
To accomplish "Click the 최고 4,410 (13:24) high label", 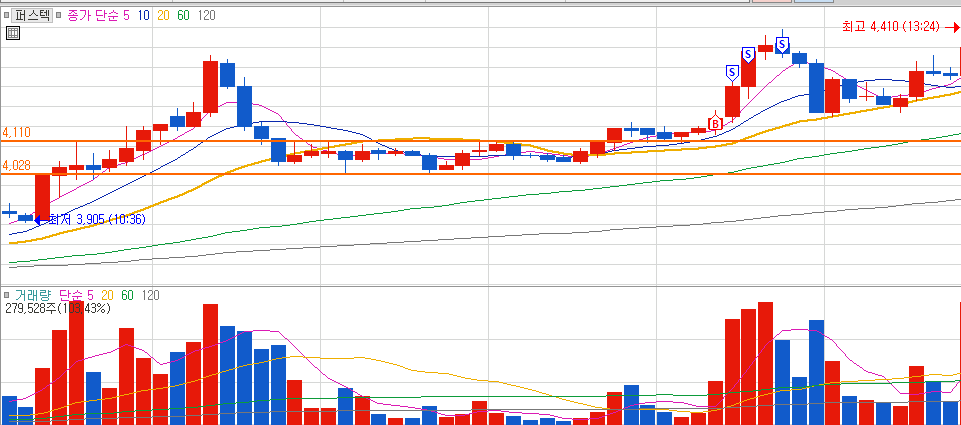I will (891, 27).
